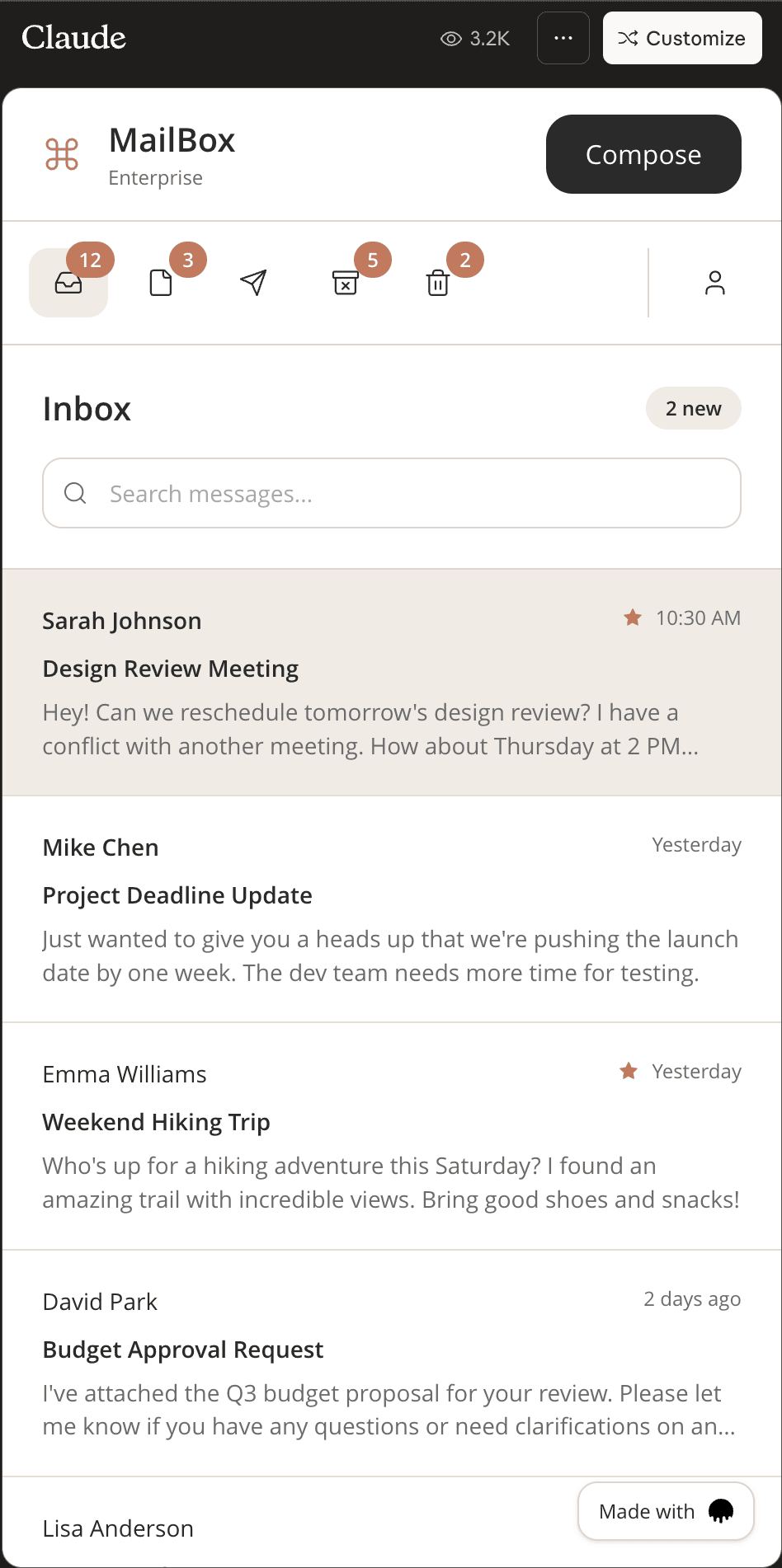
Task: Open the Inbox folder icon
Action: pos(68,283)
